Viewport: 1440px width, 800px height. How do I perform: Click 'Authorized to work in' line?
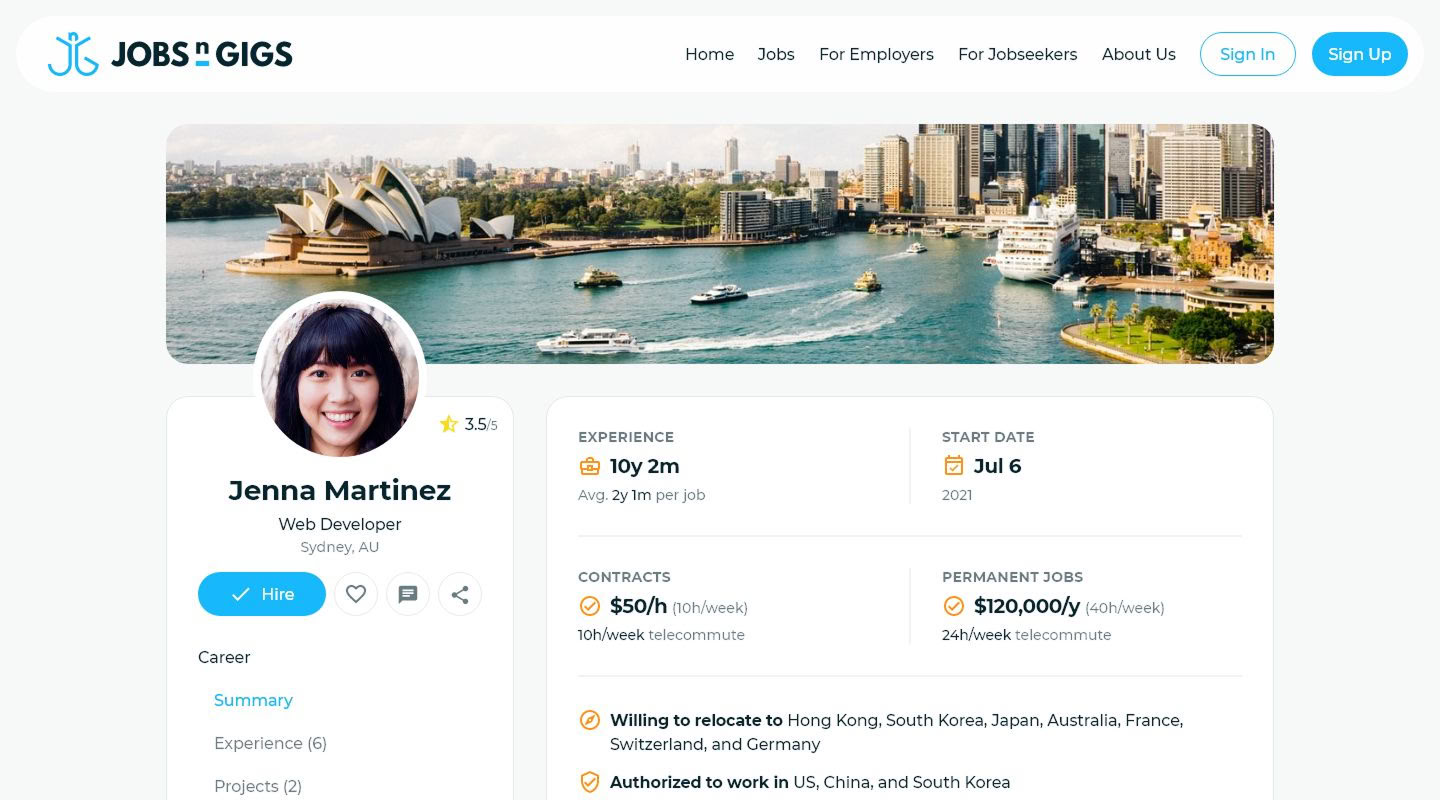810,782
